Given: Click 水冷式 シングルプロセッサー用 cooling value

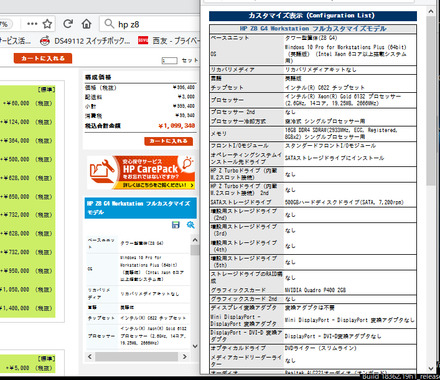Looking at the screenshot, I should pos(325,121).
